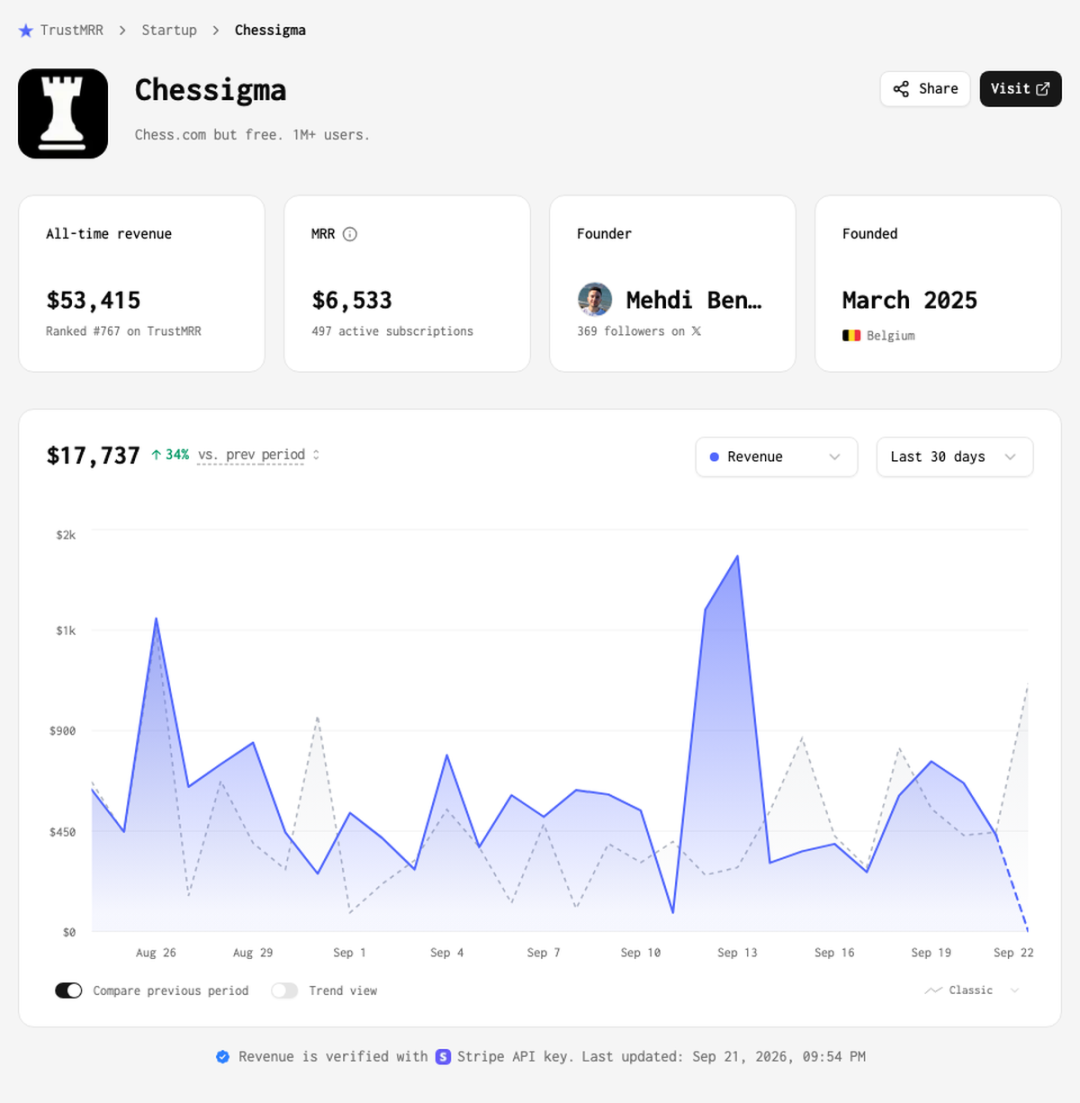The image size is (1080, 1103).
Task: Open the TrustMRR breadcrumb link
Action: [71, 30]
